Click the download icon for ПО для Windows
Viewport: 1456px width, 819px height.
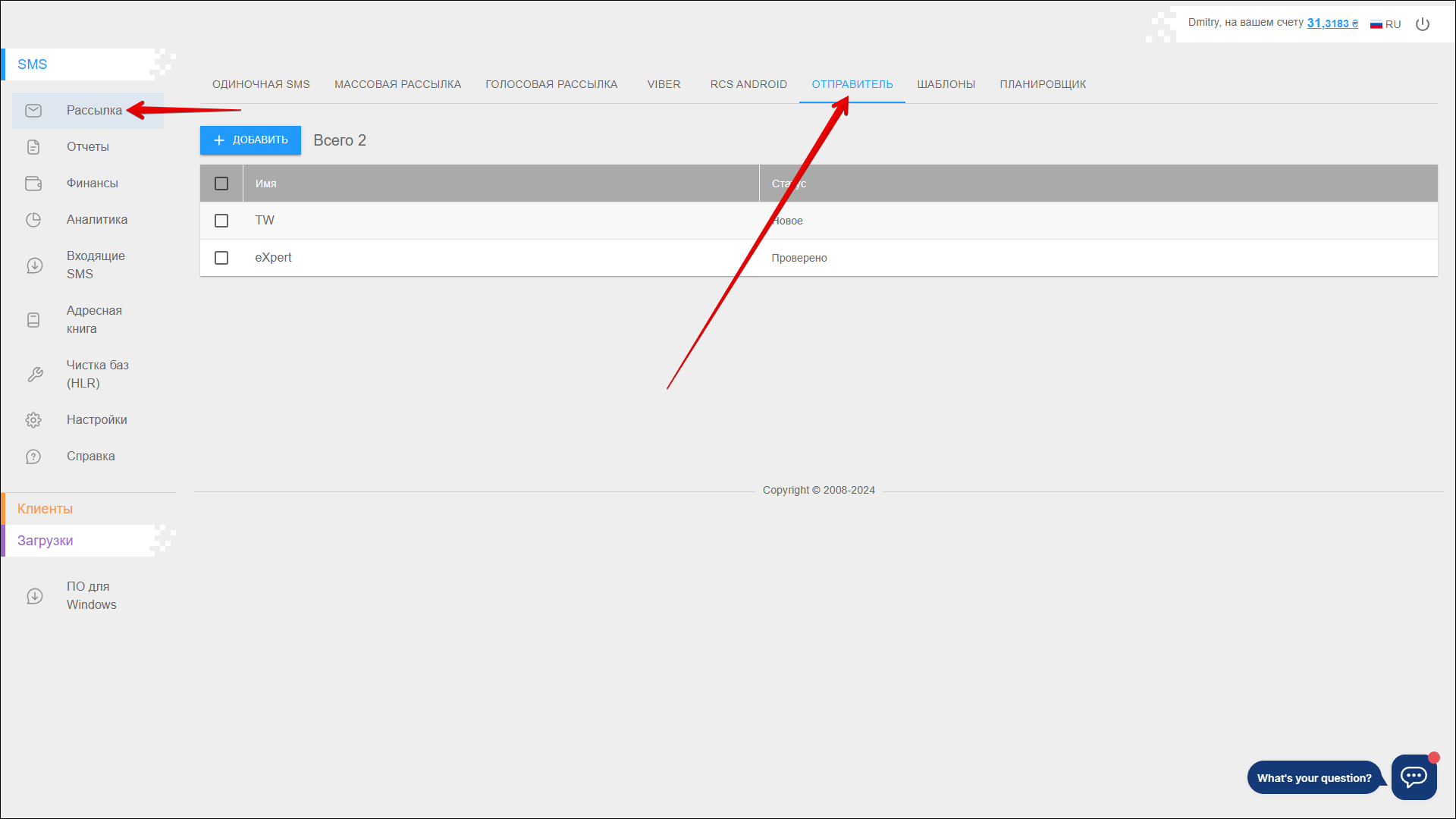pos(35,596)
